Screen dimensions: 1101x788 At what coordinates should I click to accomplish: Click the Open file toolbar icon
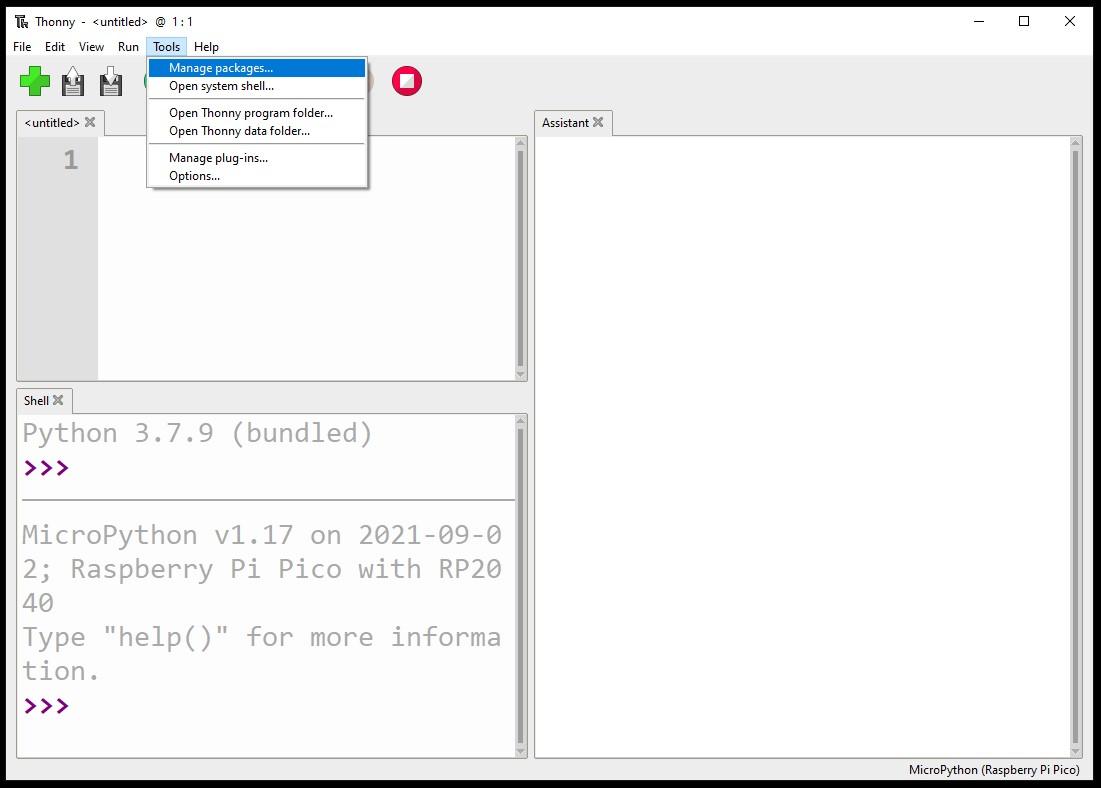pos(73,81)
